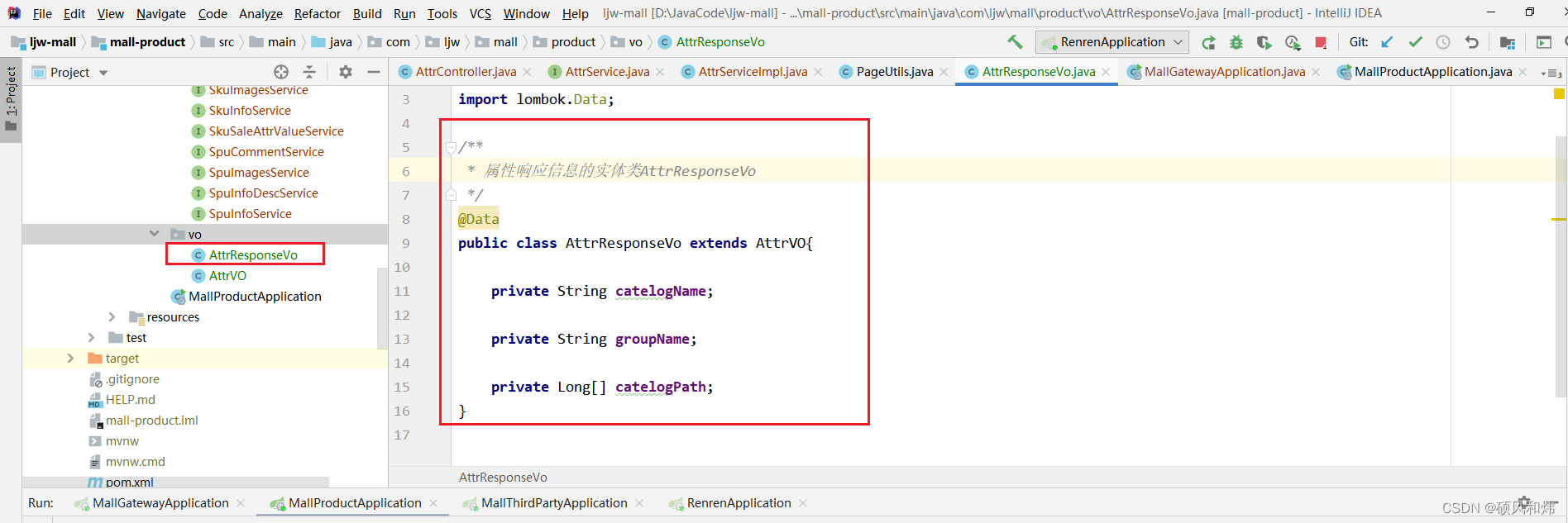Open the Refactor menu
This screenshot has width=1568, height=523.
click(318, 13)
